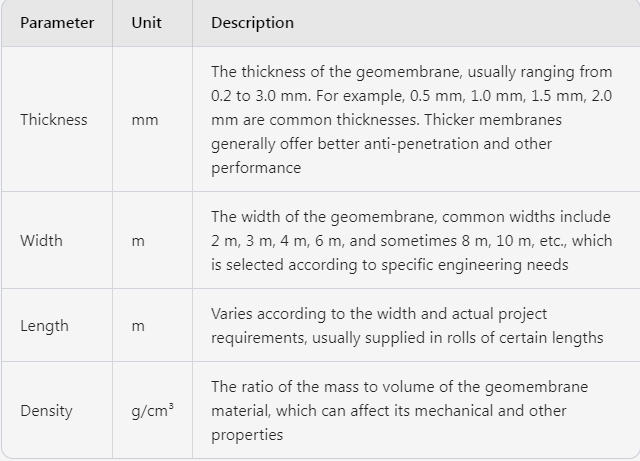Click the Parameter column header
Screen dimensions: 640x461
[x=57, y=22]
